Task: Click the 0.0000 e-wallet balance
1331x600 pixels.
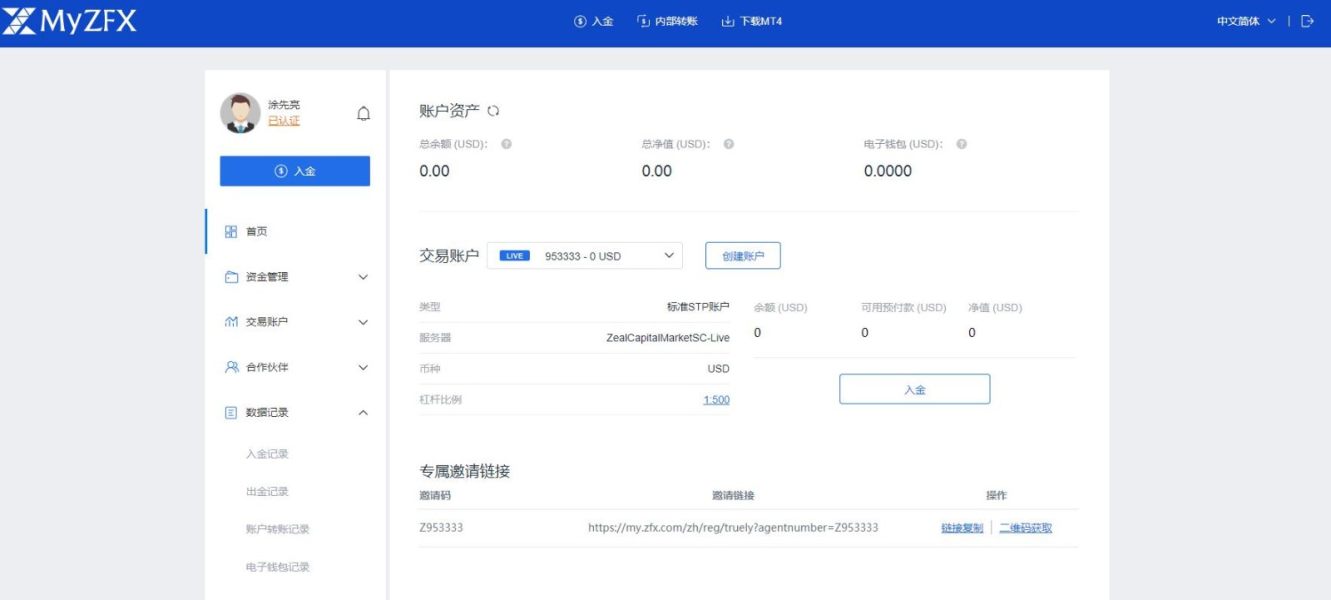Action: click(888, 171)
